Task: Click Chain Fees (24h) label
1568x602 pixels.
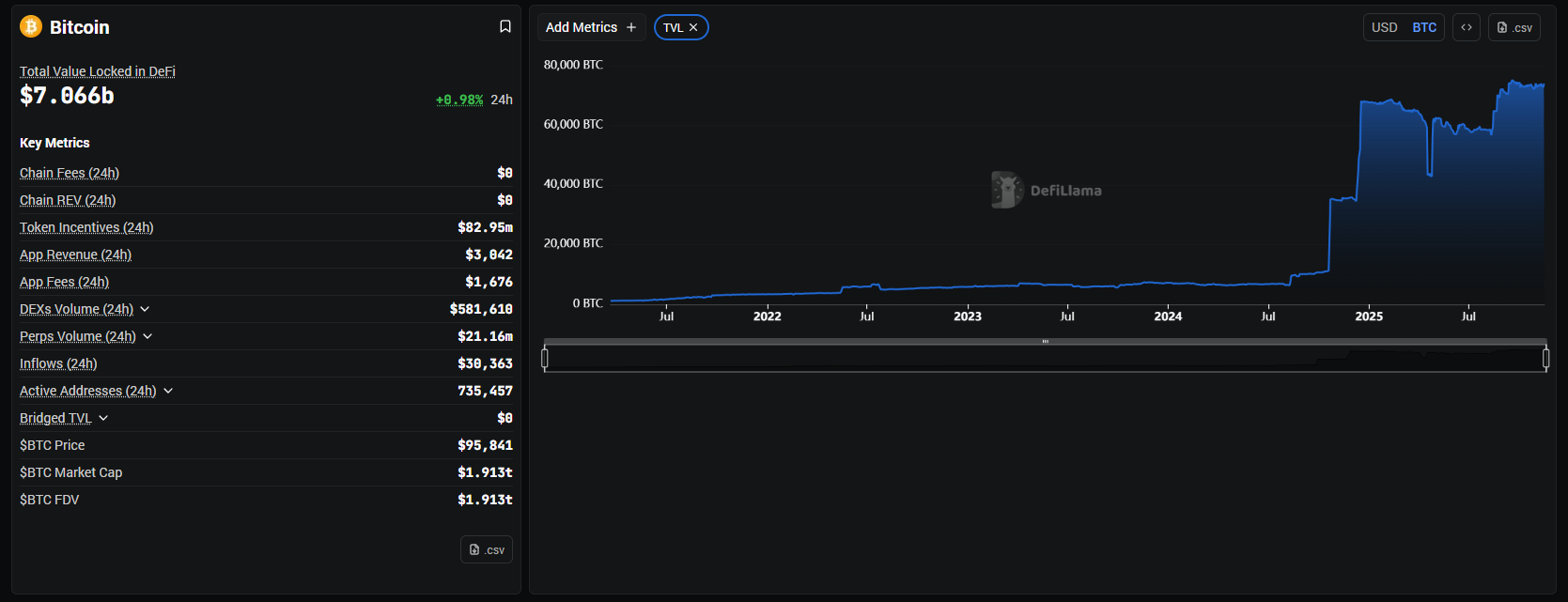Action: tap(70, 173)
